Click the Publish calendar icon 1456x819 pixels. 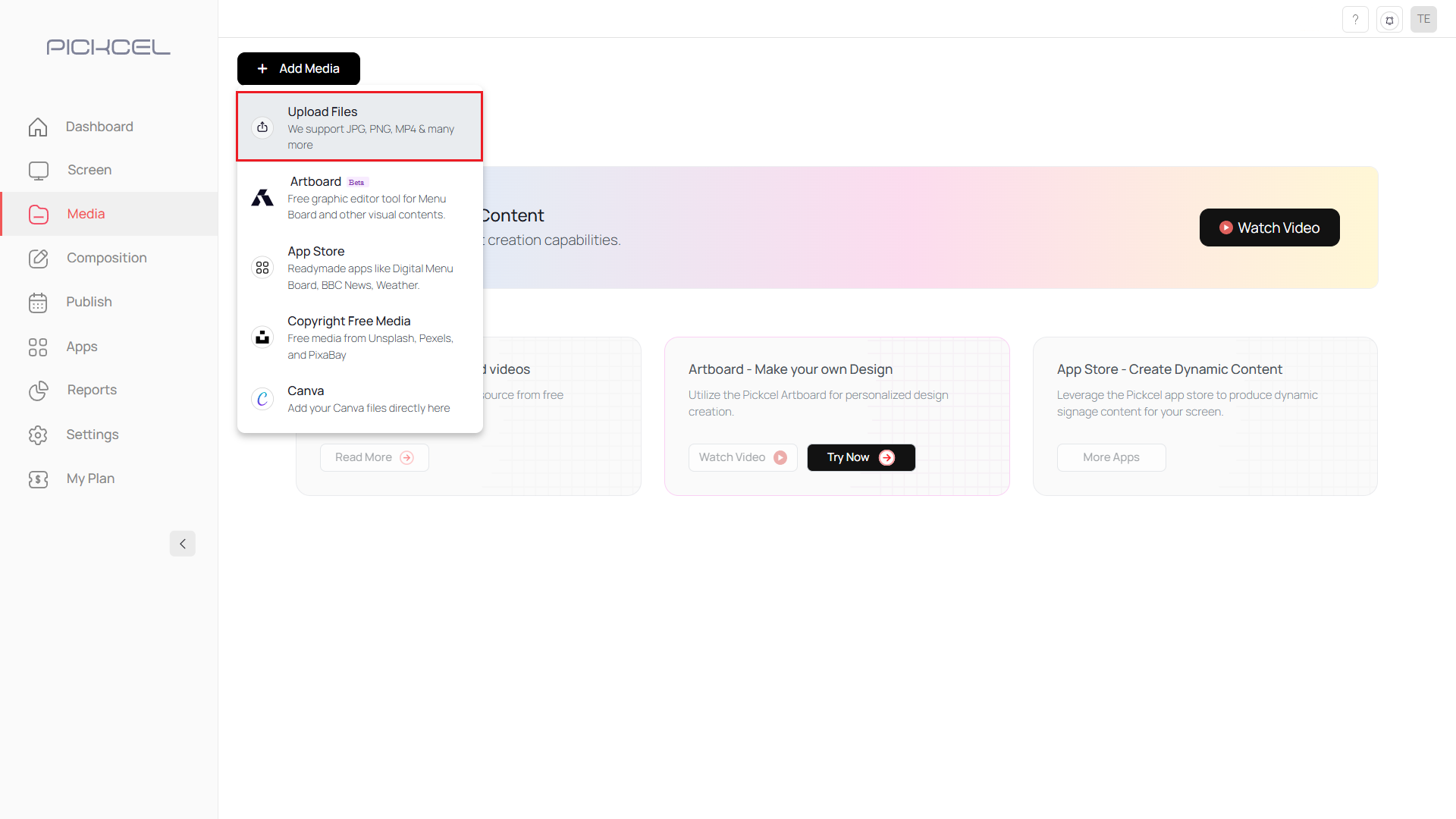(x=38, y=302)
